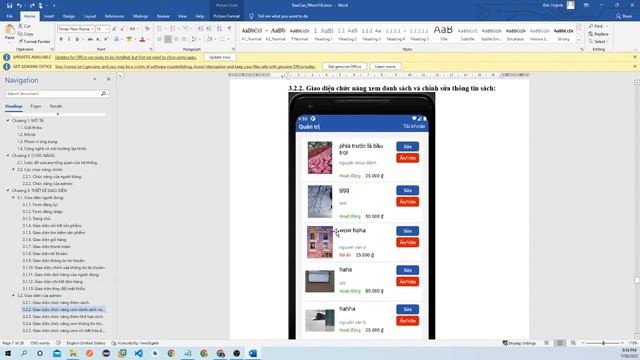Open the bullet list dropdown
Viewport: 640px width, 360px height.
coord(166,29)
